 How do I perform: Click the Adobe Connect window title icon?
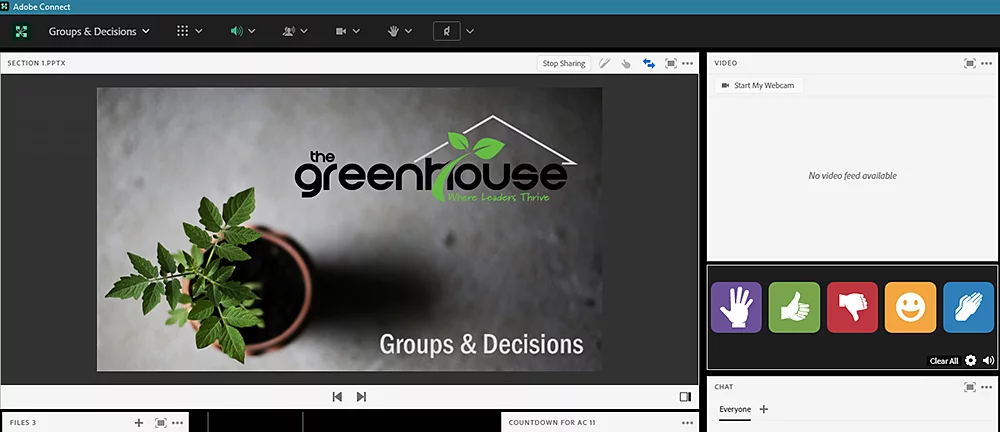6,7
